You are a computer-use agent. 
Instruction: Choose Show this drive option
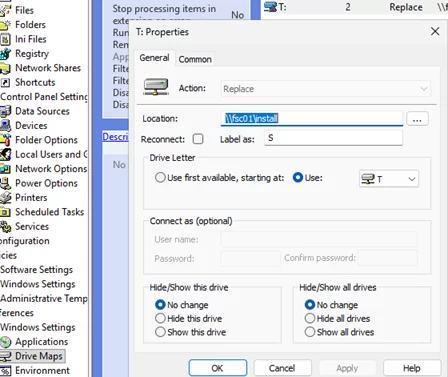point(160,332)
